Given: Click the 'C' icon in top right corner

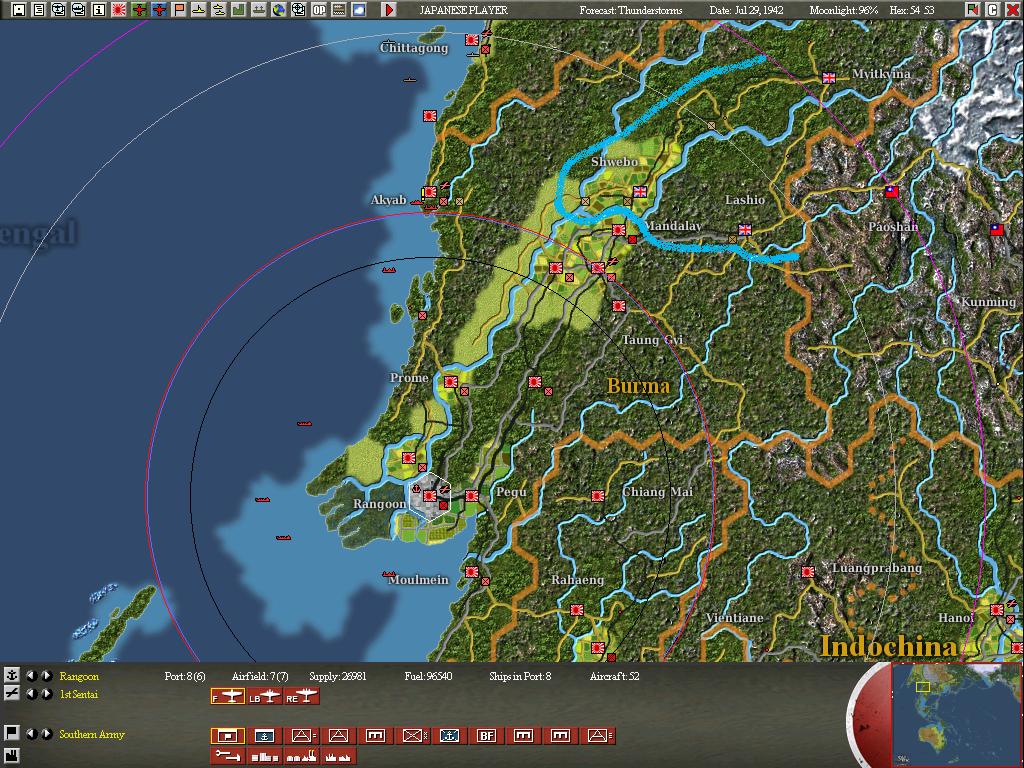Looking at the screenshot, I should point(992,10).
